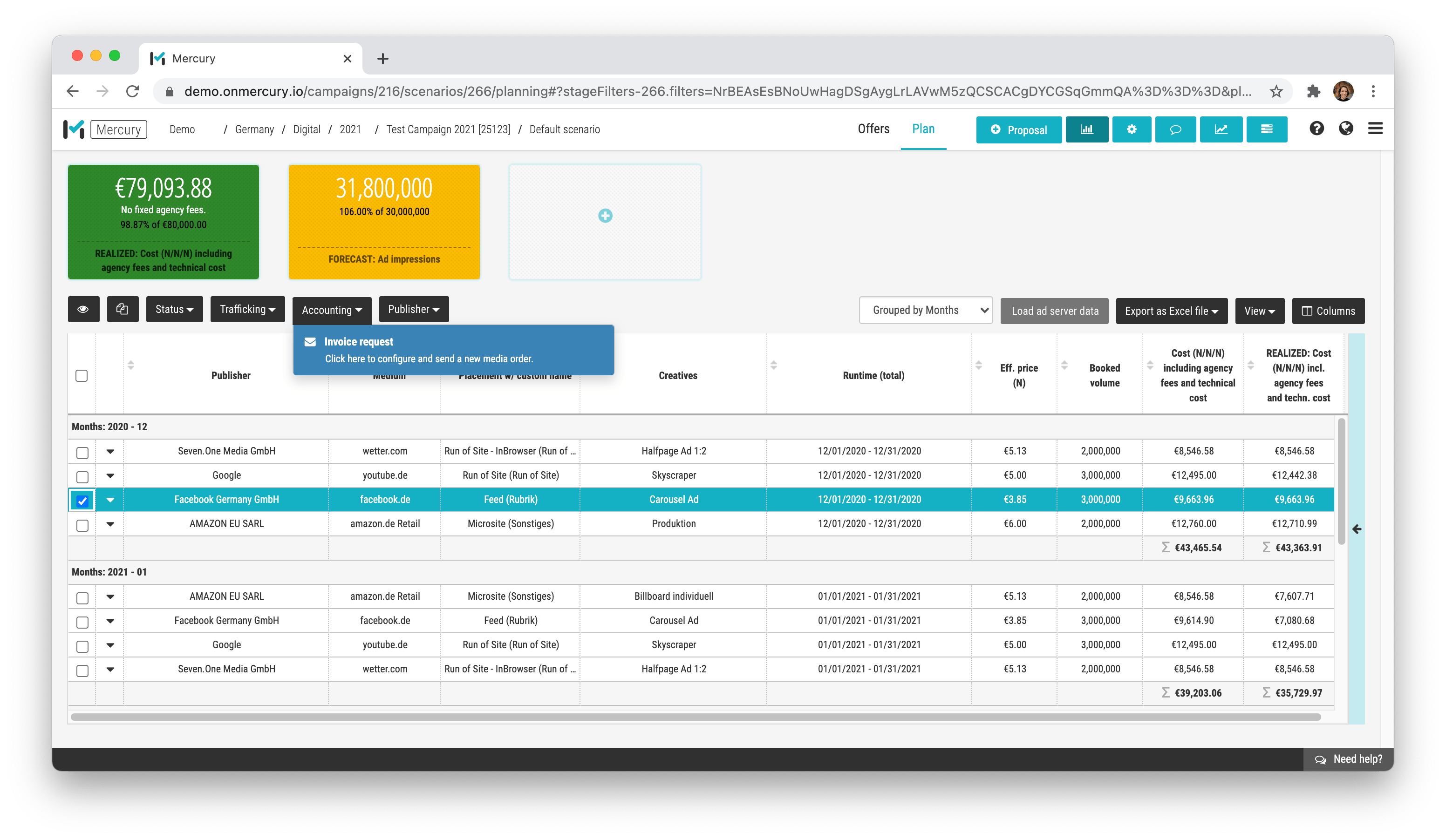Open the settings gear icon button
Image resolution: width=1446 pixels, height=840 pixels.
(1131, 129)
